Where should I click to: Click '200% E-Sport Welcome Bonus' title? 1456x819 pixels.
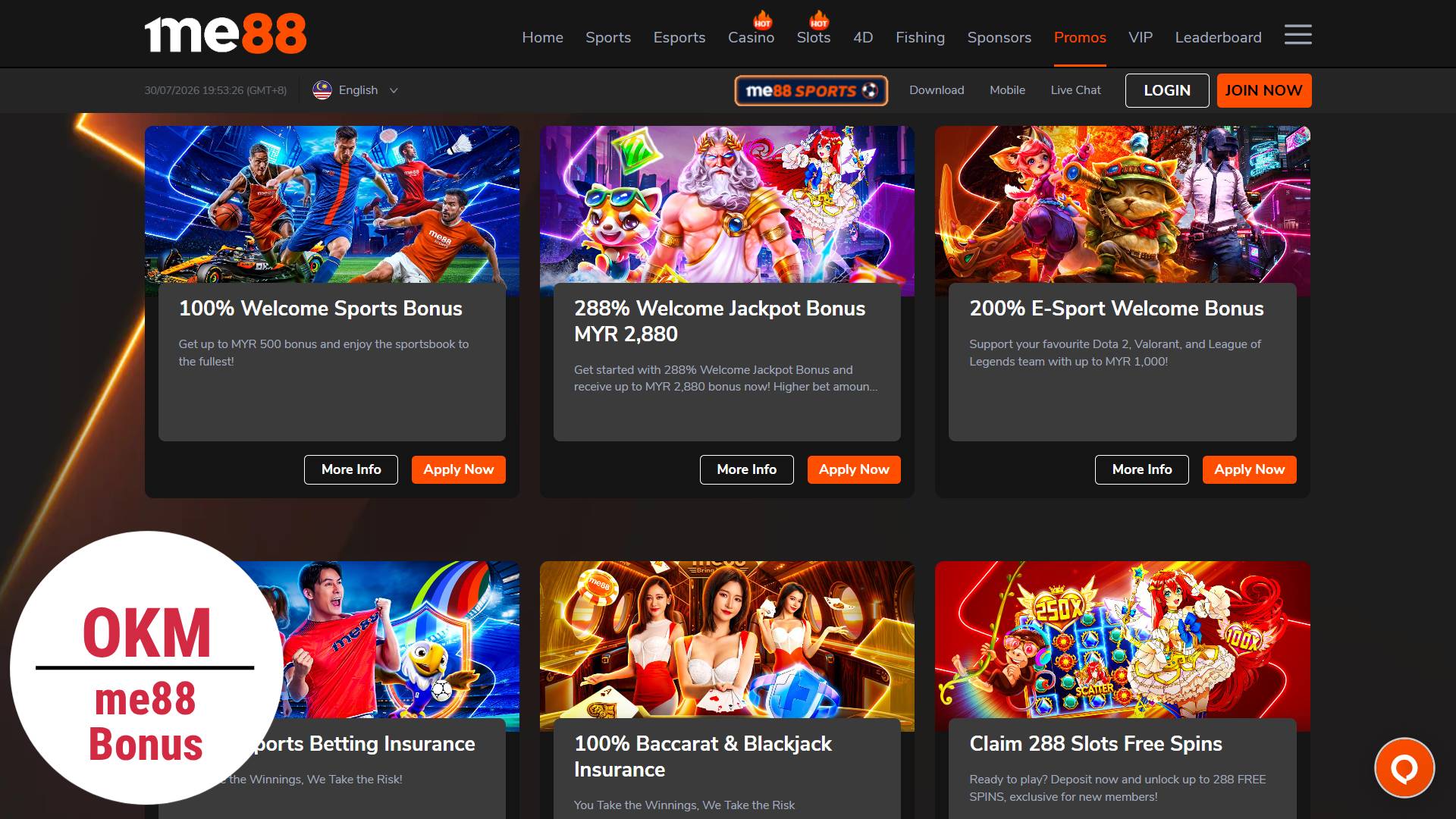coord(1116,309)
